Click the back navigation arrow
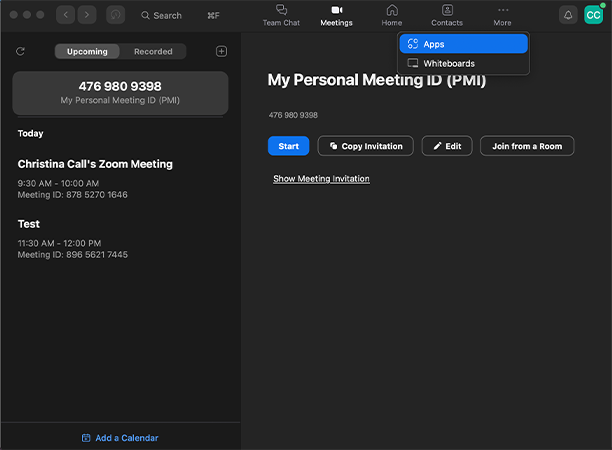Image resolution: width=612 pixels, height=450 pixels. (x=66, y=15)
